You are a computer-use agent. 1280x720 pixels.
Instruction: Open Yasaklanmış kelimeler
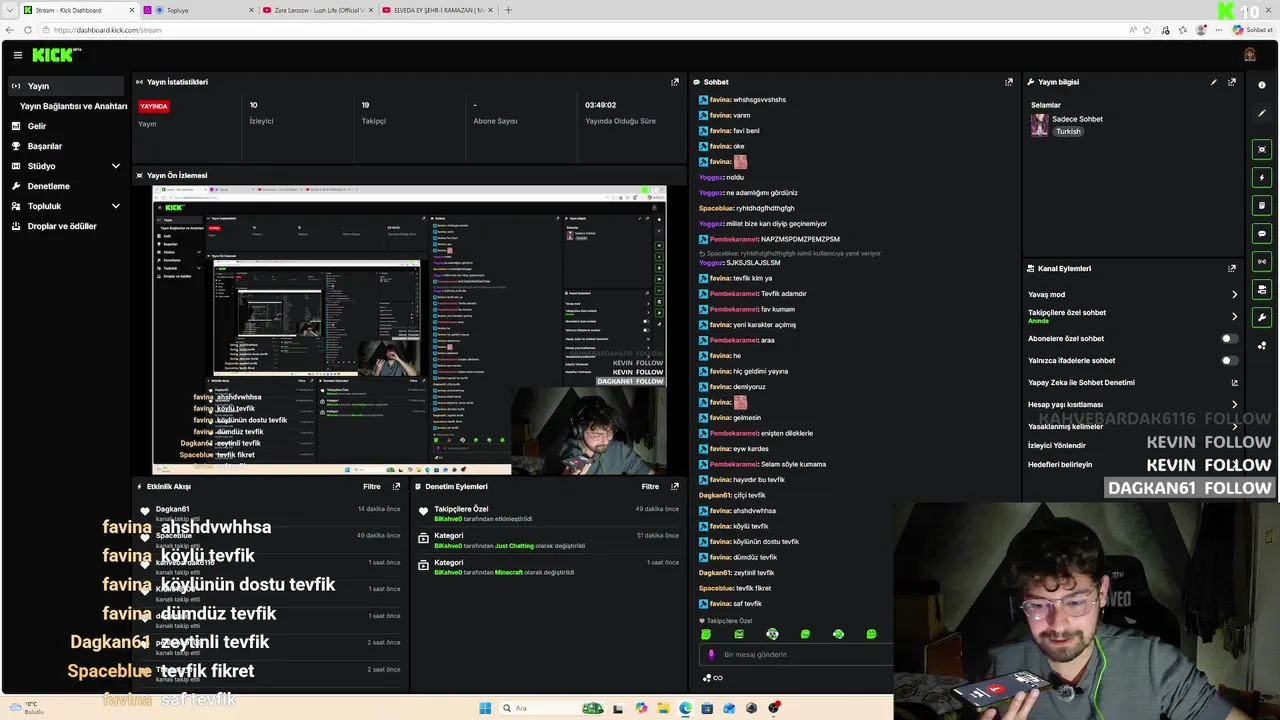1132,426
